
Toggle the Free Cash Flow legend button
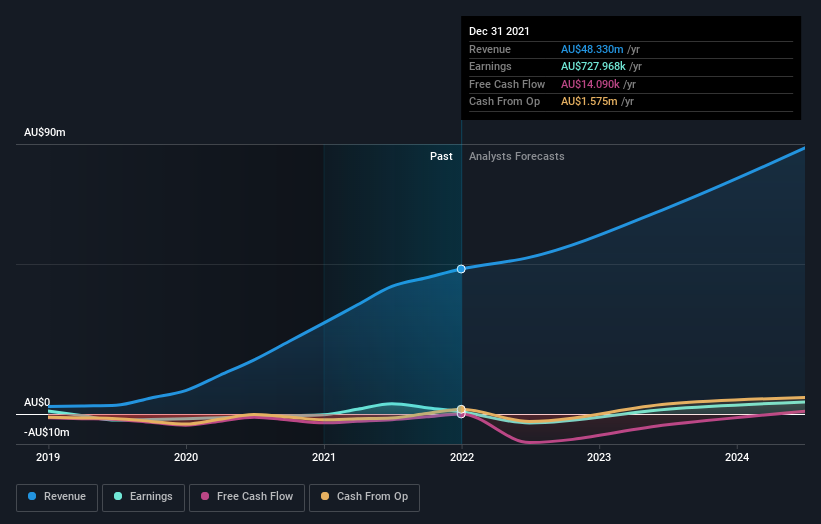click(x=247, y=497)
